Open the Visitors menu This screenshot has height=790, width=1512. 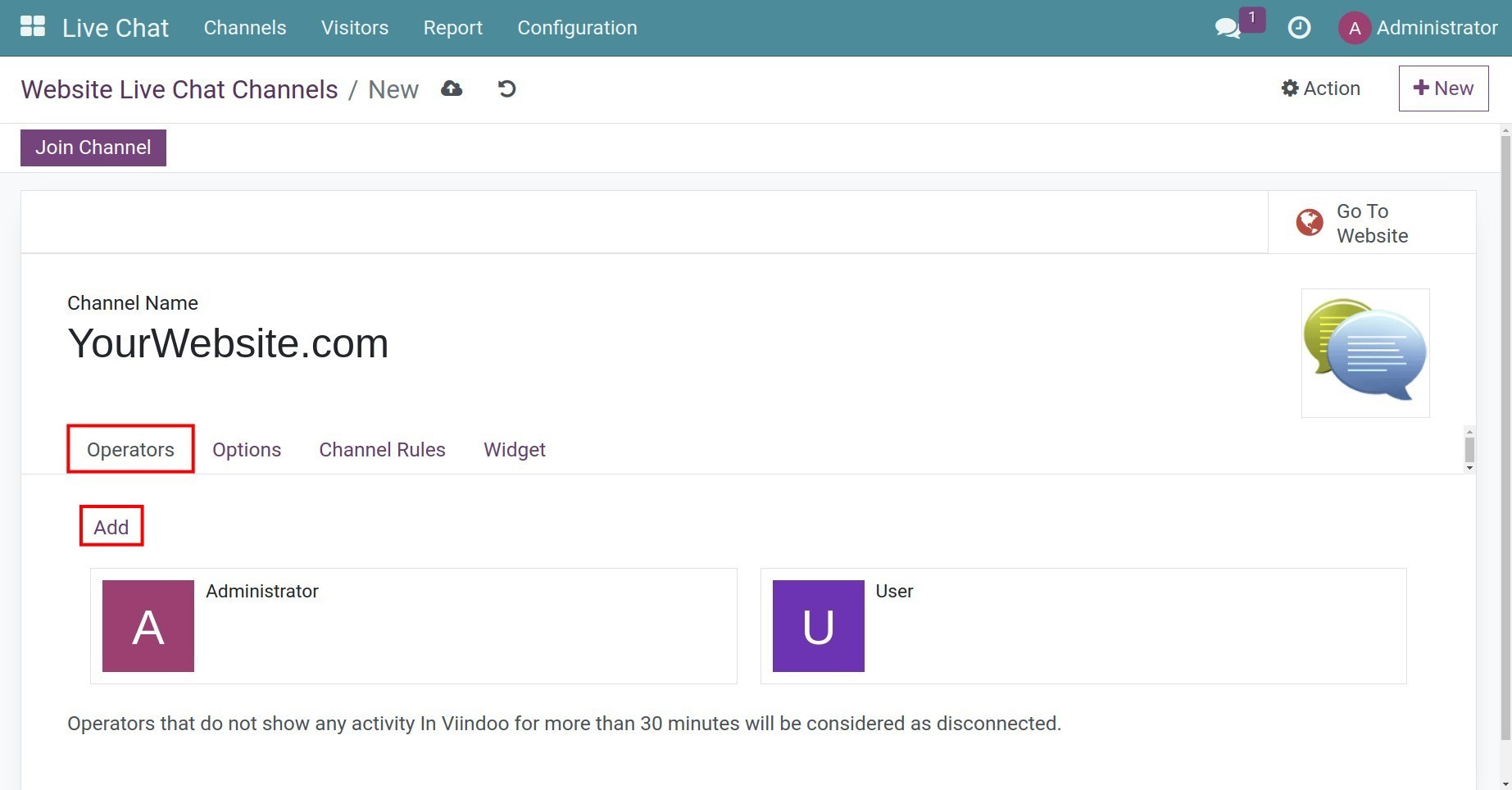coord(355,28)
